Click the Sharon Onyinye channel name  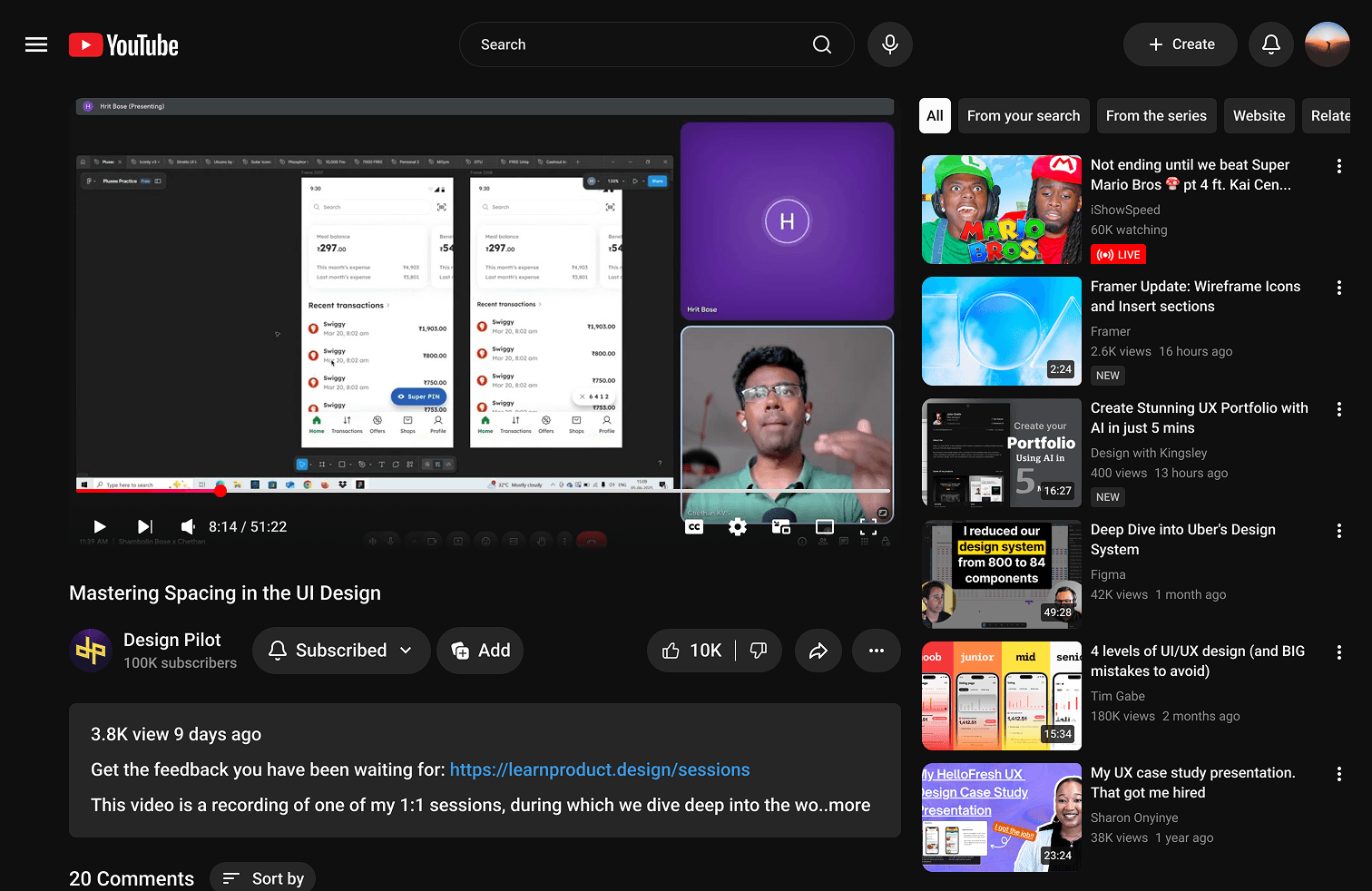coord(1134,818)
